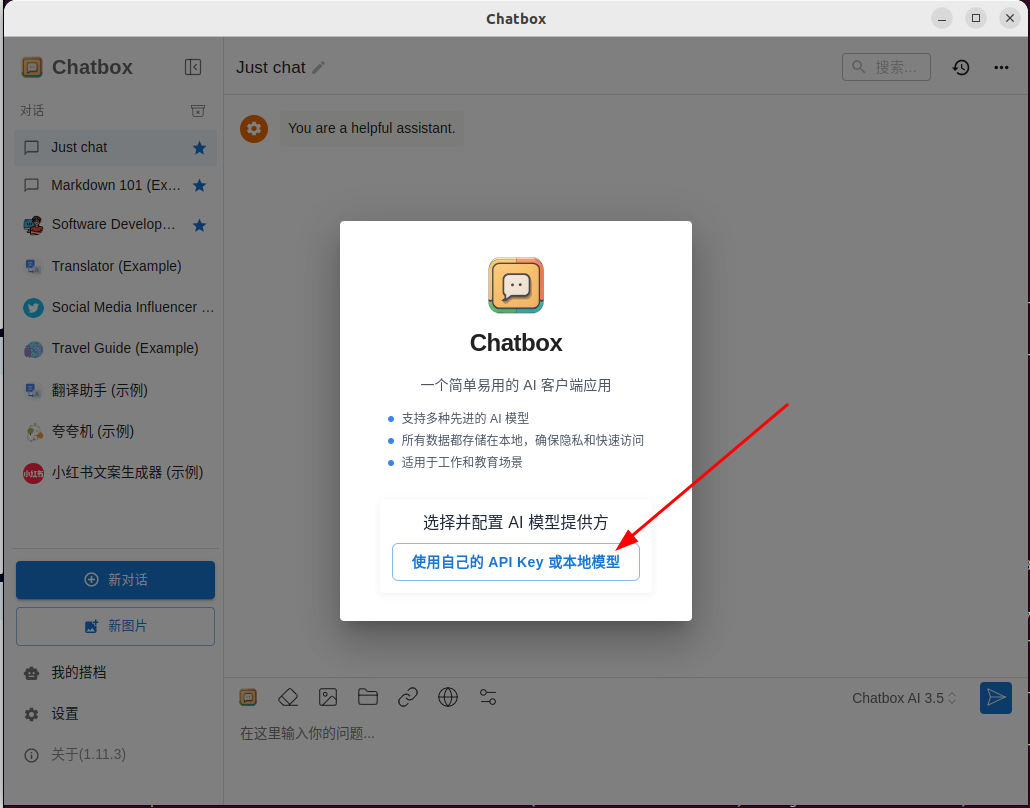Unstar the Just chat conversation

point(200,148)
